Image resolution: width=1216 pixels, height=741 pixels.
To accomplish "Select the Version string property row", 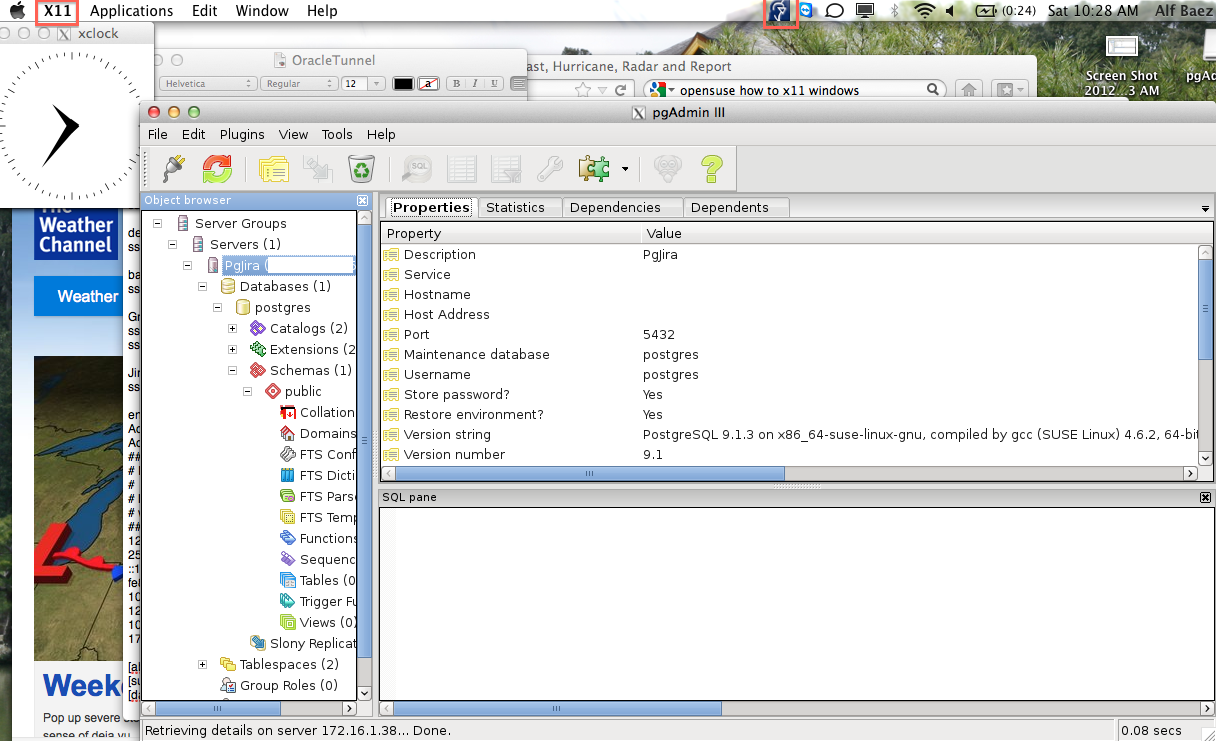I will tap(789, 434).
